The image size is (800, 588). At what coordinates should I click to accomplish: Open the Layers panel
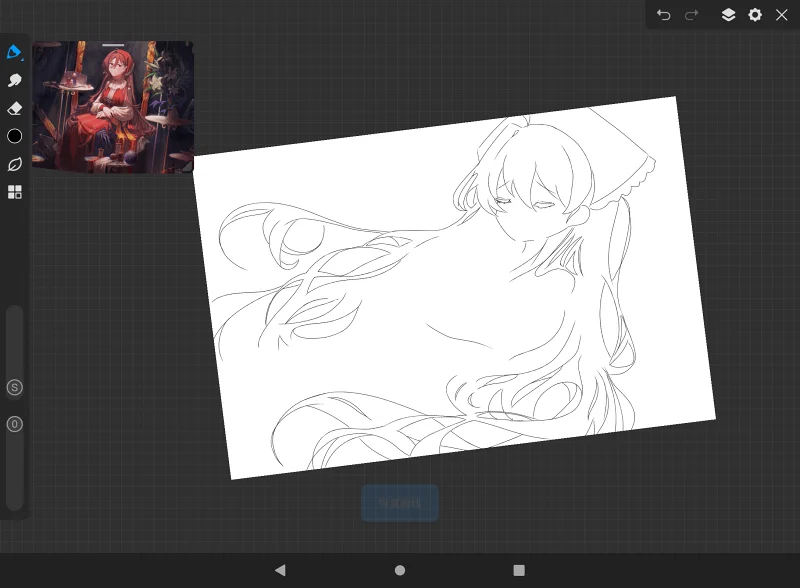pyautogui.click(x=728, y=15)
